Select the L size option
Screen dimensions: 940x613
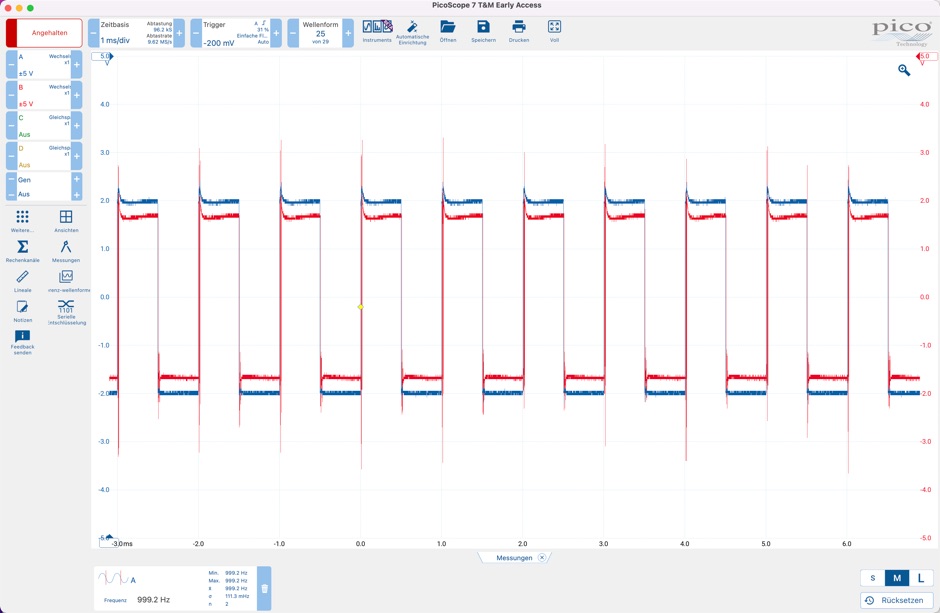point(921,578)
